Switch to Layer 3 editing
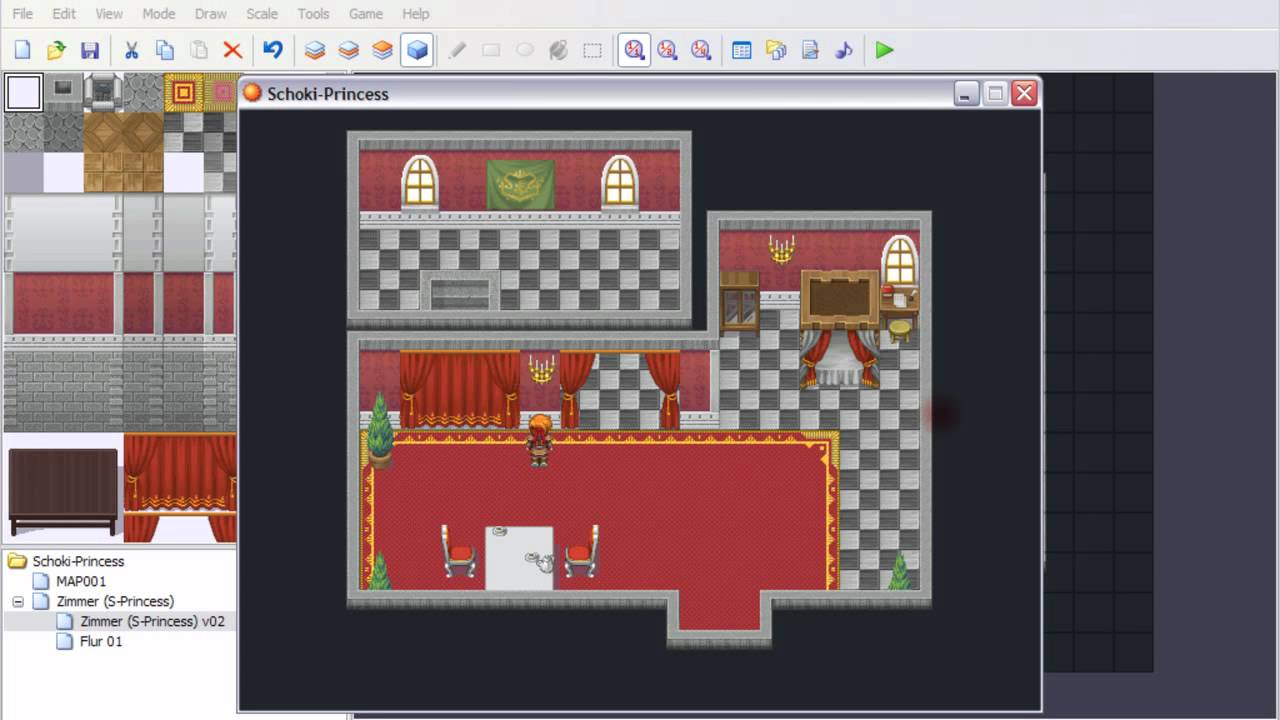 point(382,50)
